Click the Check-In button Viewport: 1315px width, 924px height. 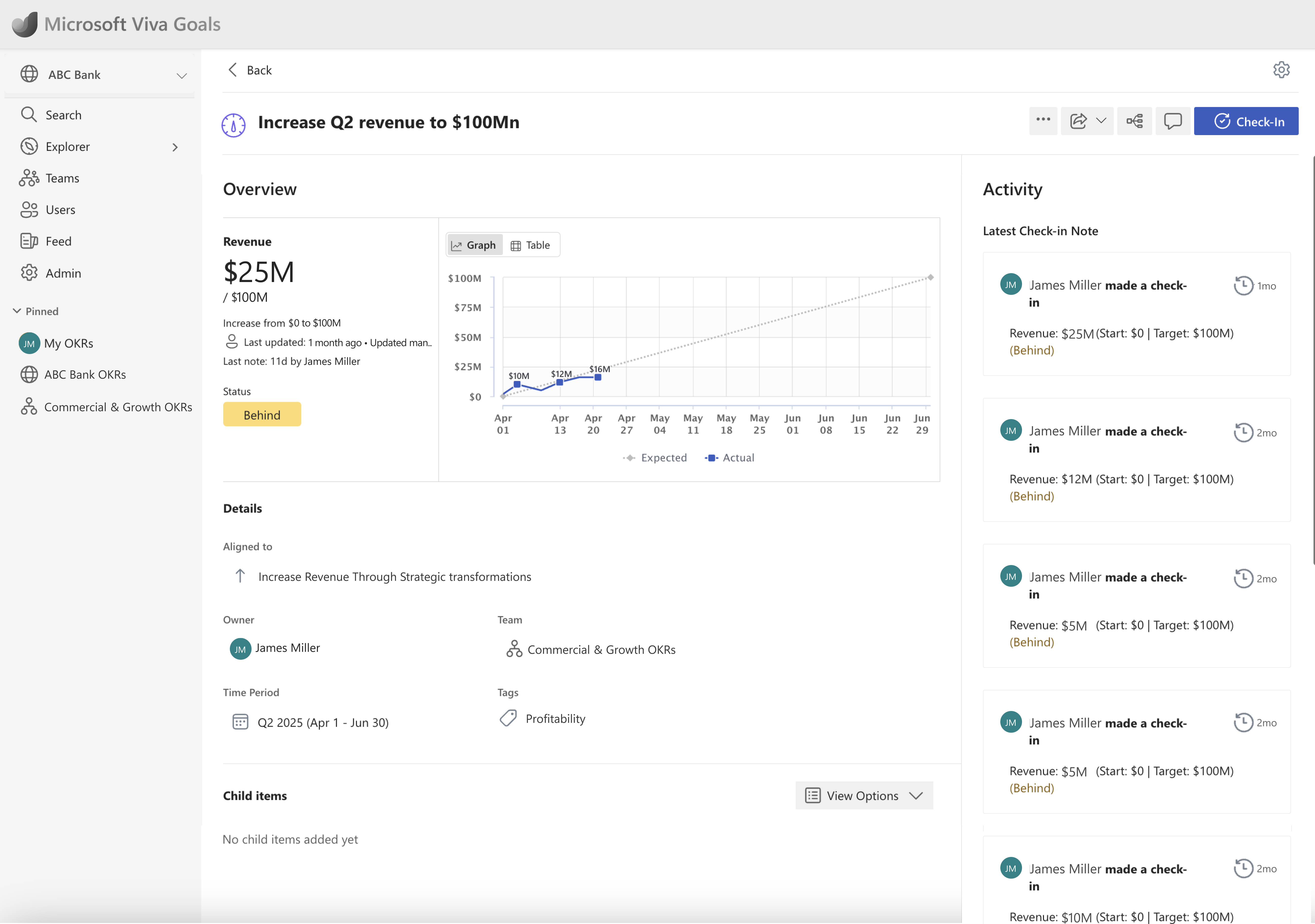point(1246,121)
